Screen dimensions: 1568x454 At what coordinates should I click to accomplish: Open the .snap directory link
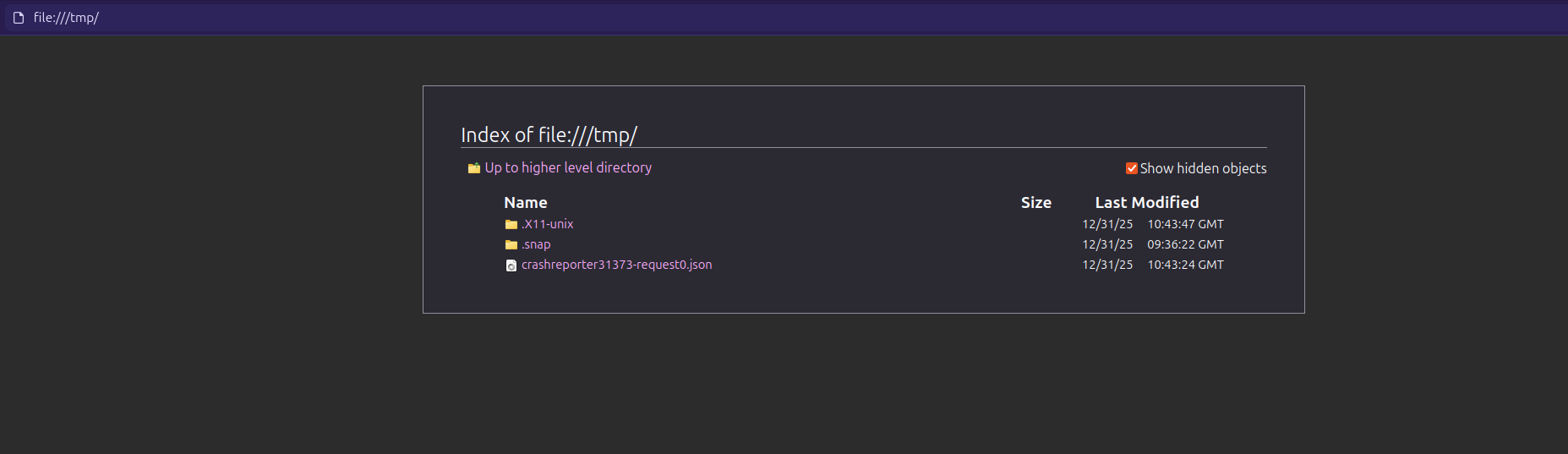point(536,244)
